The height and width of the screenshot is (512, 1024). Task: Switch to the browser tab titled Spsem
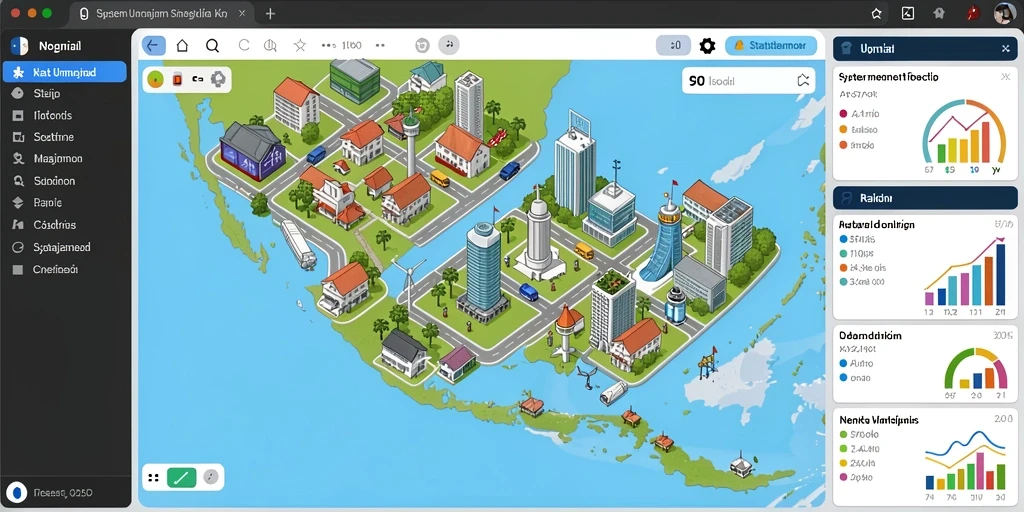tap(160, 14)
